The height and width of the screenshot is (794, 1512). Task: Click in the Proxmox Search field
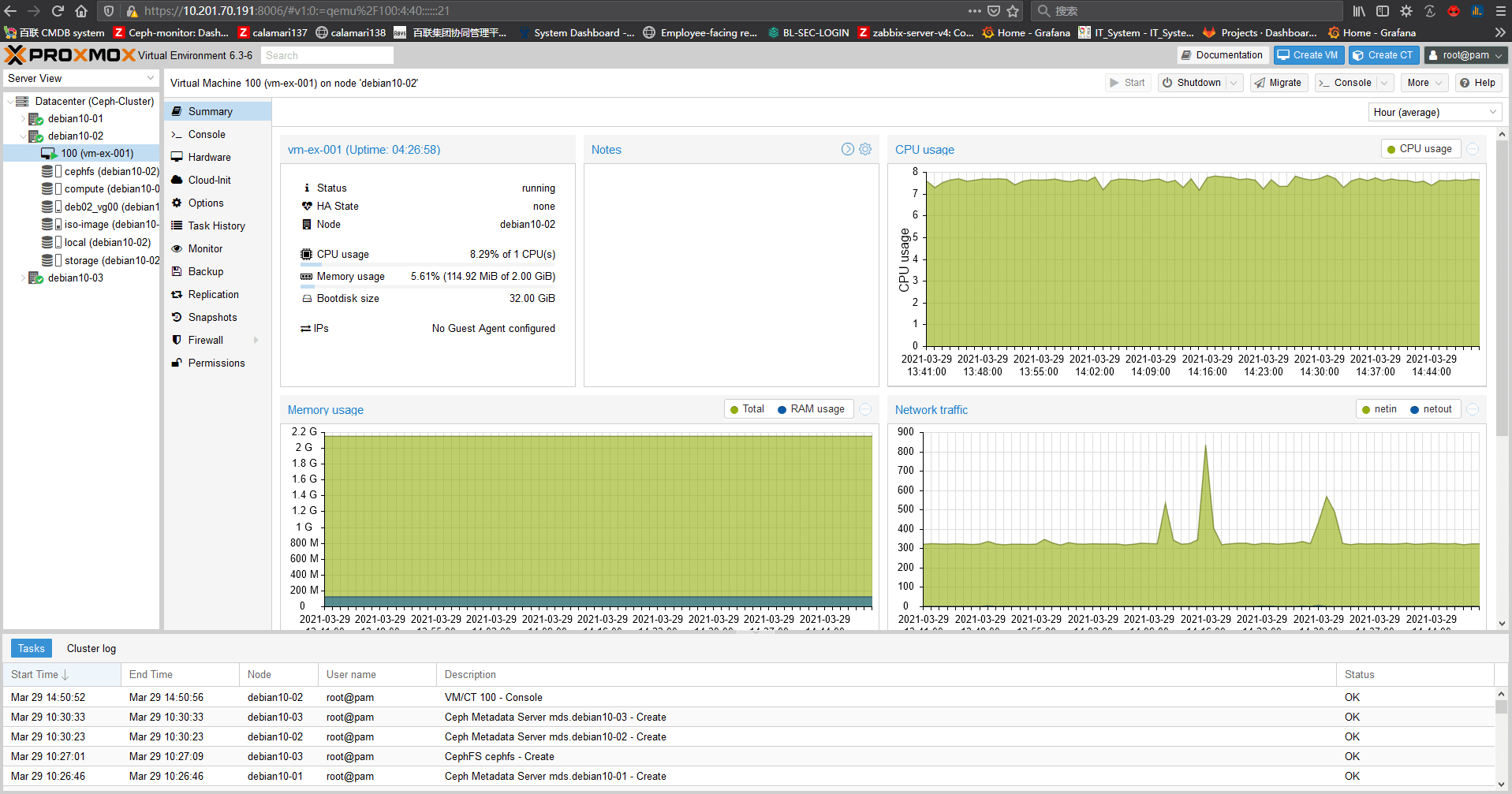[x=327, y=55]
